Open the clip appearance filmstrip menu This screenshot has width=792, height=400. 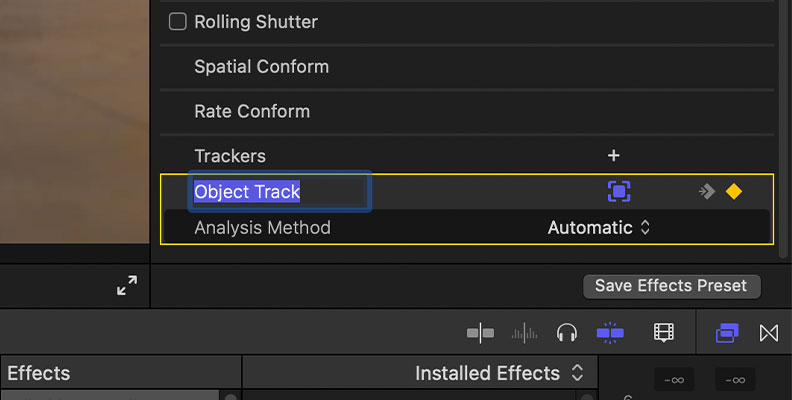coord(664,333)
